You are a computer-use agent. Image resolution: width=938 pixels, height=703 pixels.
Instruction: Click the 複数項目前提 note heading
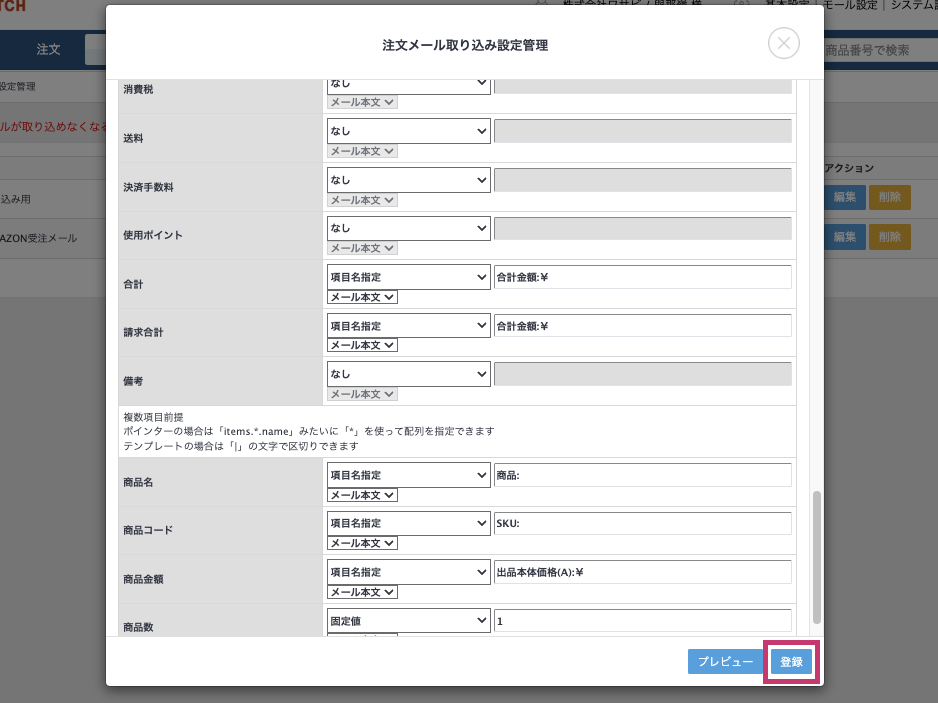click(x=153, y=417)
